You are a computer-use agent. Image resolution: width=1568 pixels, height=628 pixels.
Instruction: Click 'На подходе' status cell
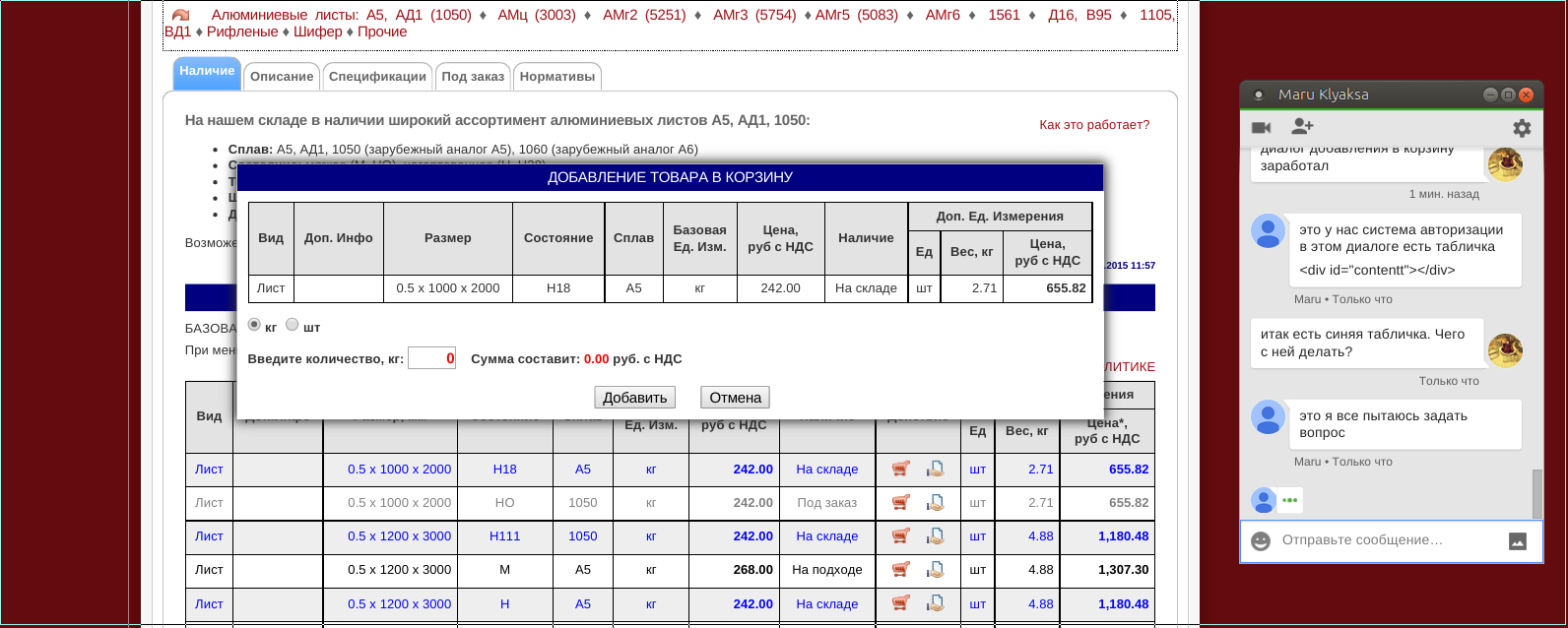827,570
